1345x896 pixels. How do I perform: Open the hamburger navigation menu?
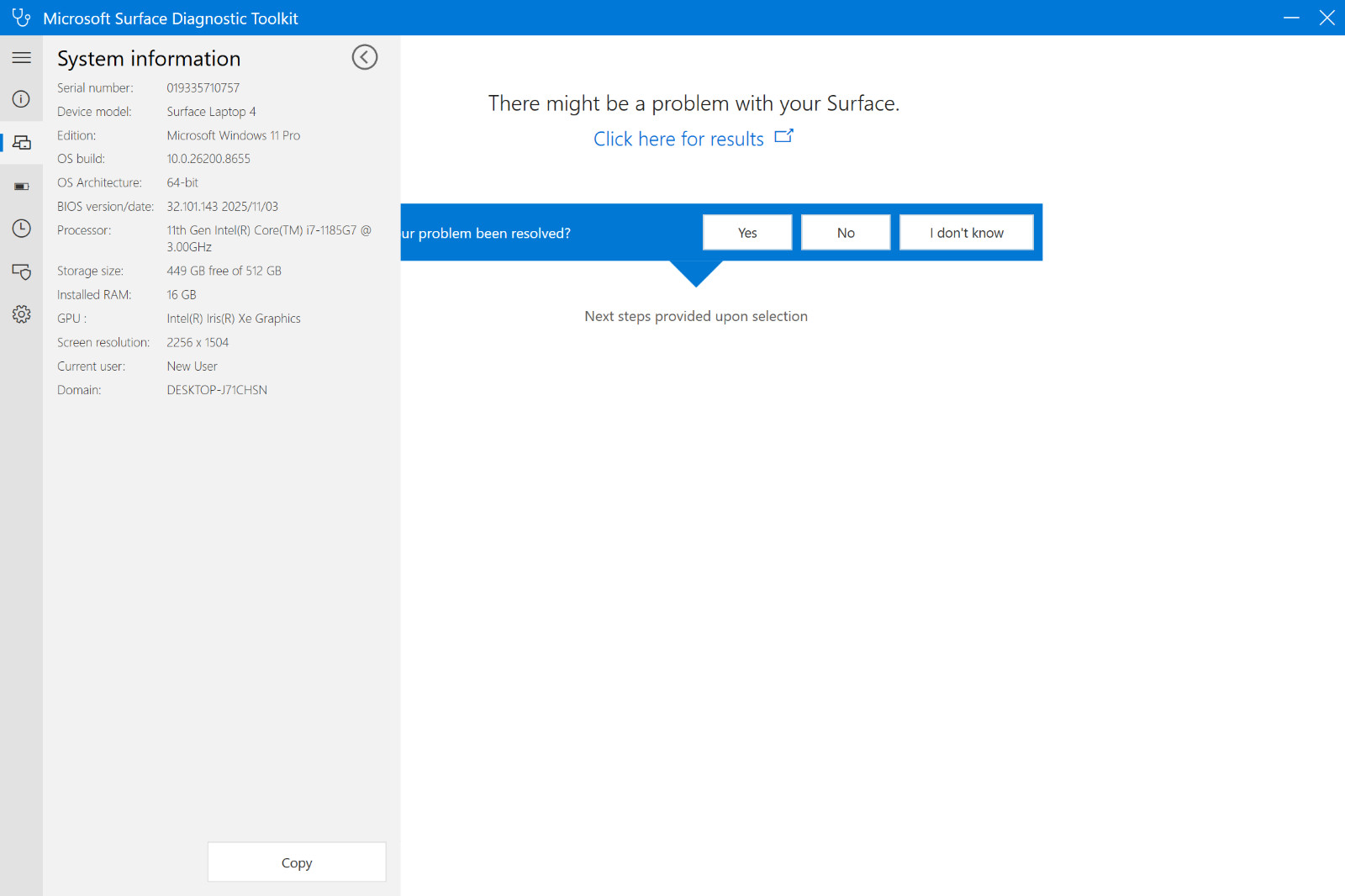coord(21,58)
